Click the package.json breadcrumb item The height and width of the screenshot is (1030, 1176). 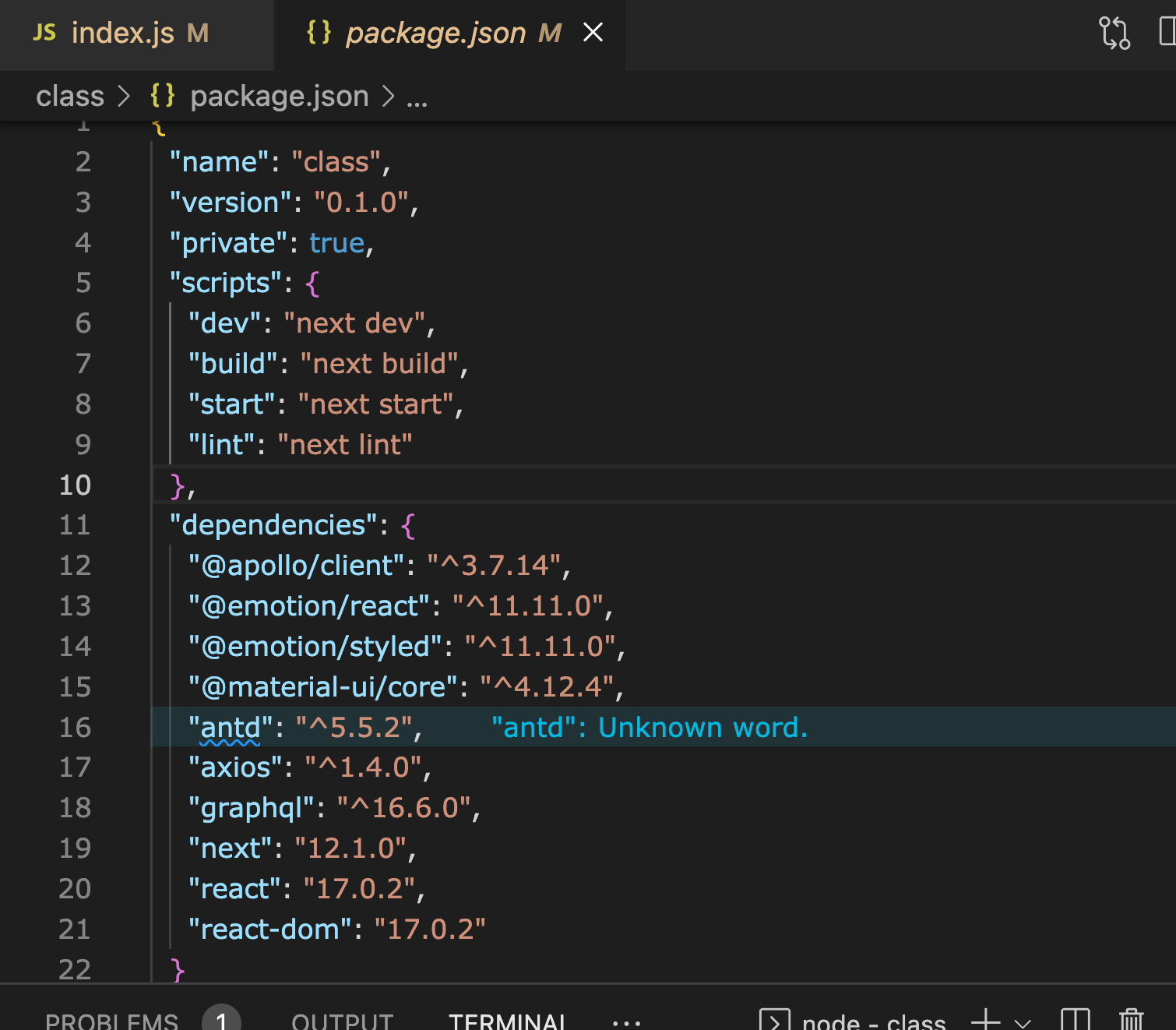tap(279, 97)
